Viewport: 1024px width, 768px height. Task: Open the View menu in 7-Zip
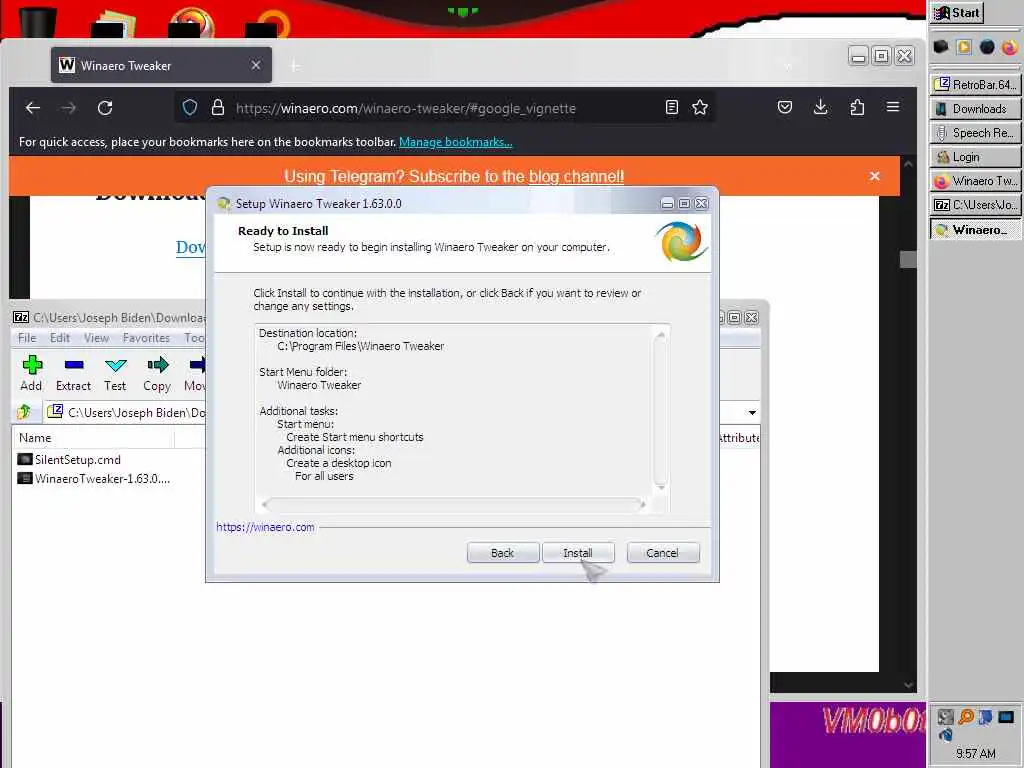coord(96,338)
